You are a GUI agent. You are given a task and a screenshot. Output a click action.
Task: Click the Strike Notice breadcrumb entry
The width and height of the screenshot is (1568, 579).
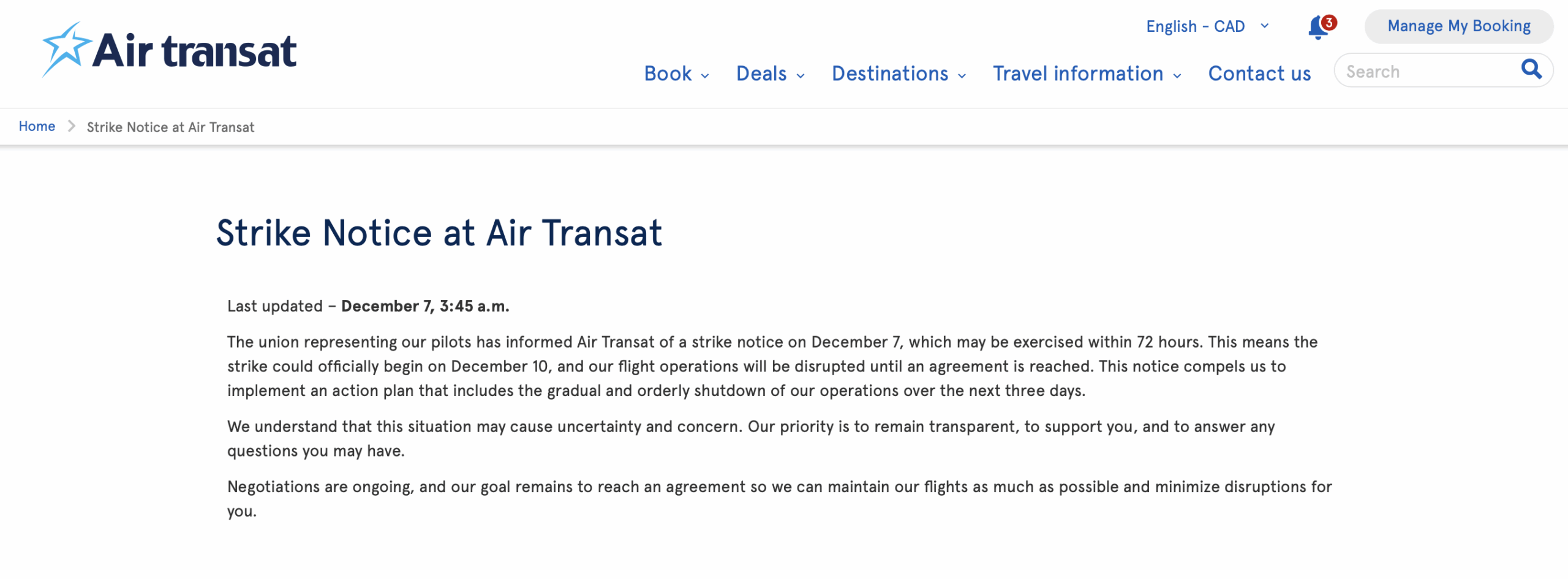(170, 127)
